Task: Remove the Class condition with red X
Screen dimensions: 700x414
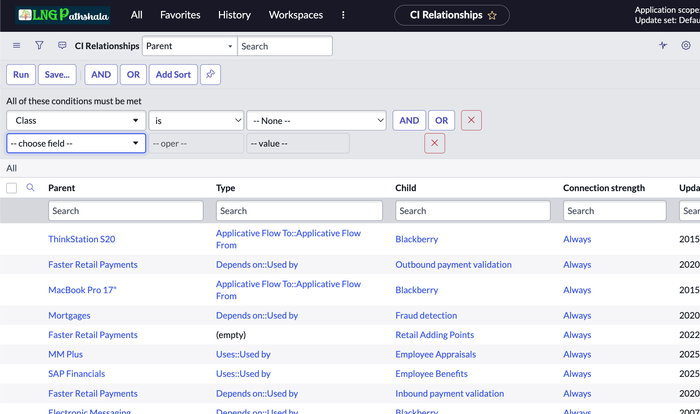Action: pos(471,120)
